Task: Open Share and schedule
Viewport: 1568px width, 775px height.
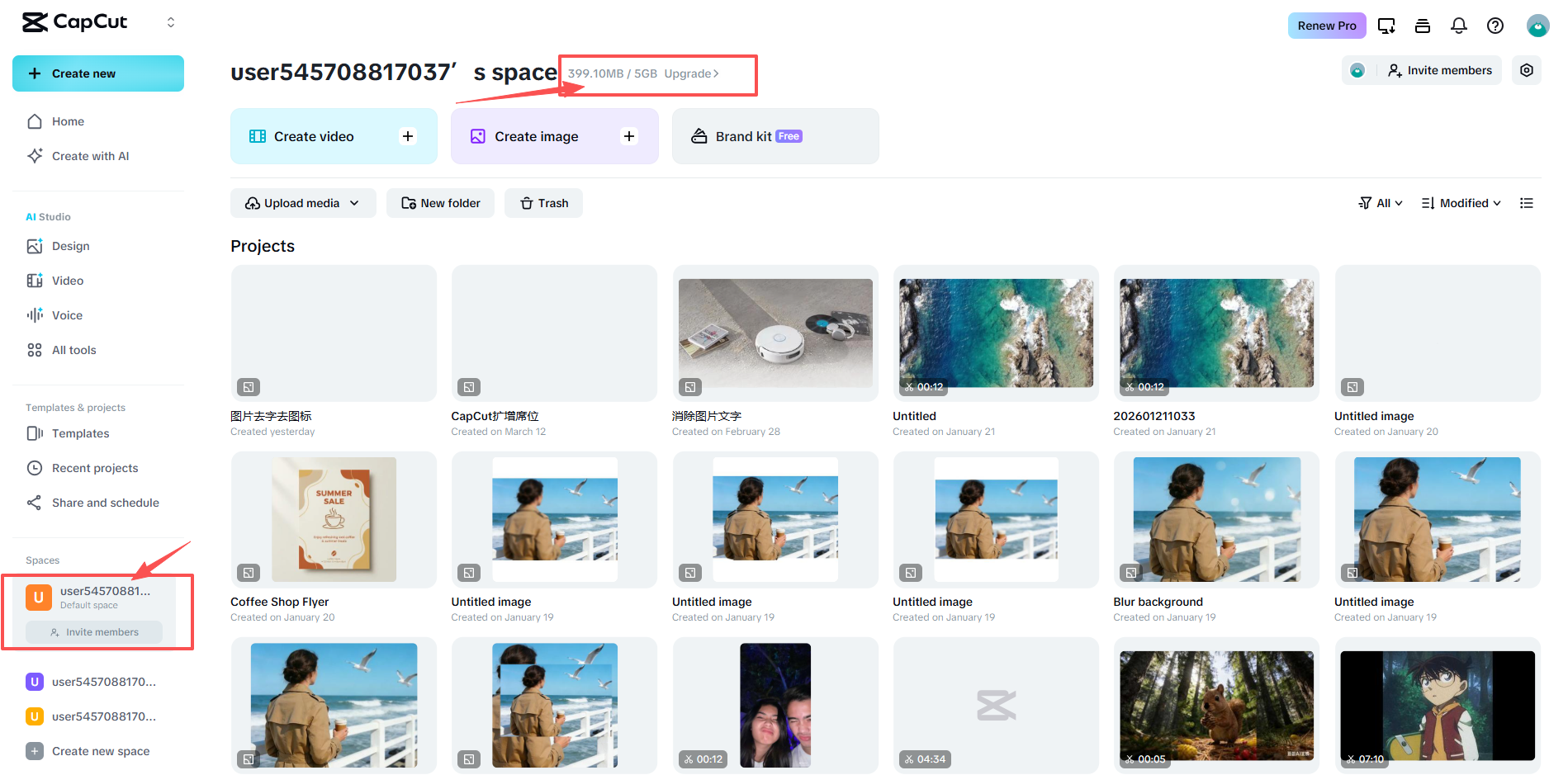Action: point(105,503)
